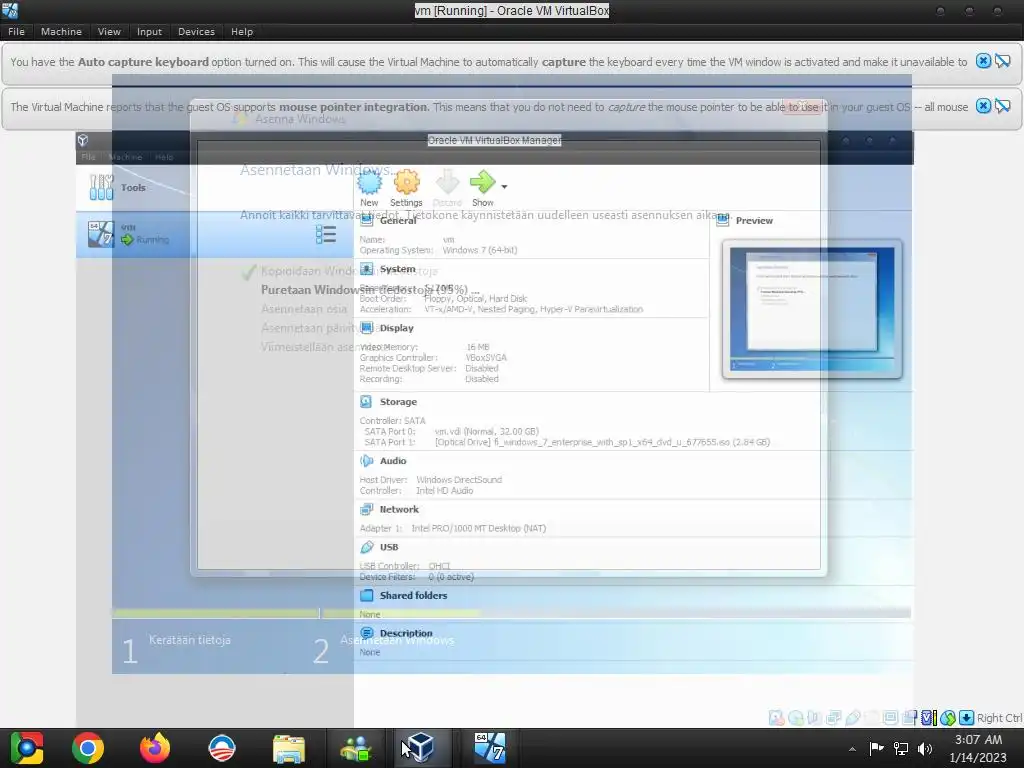The height and width of the screenshot is (768, 1024).
Task: Click the 'Windows 7 (64-bit)' operating system value
Action: 480,250
